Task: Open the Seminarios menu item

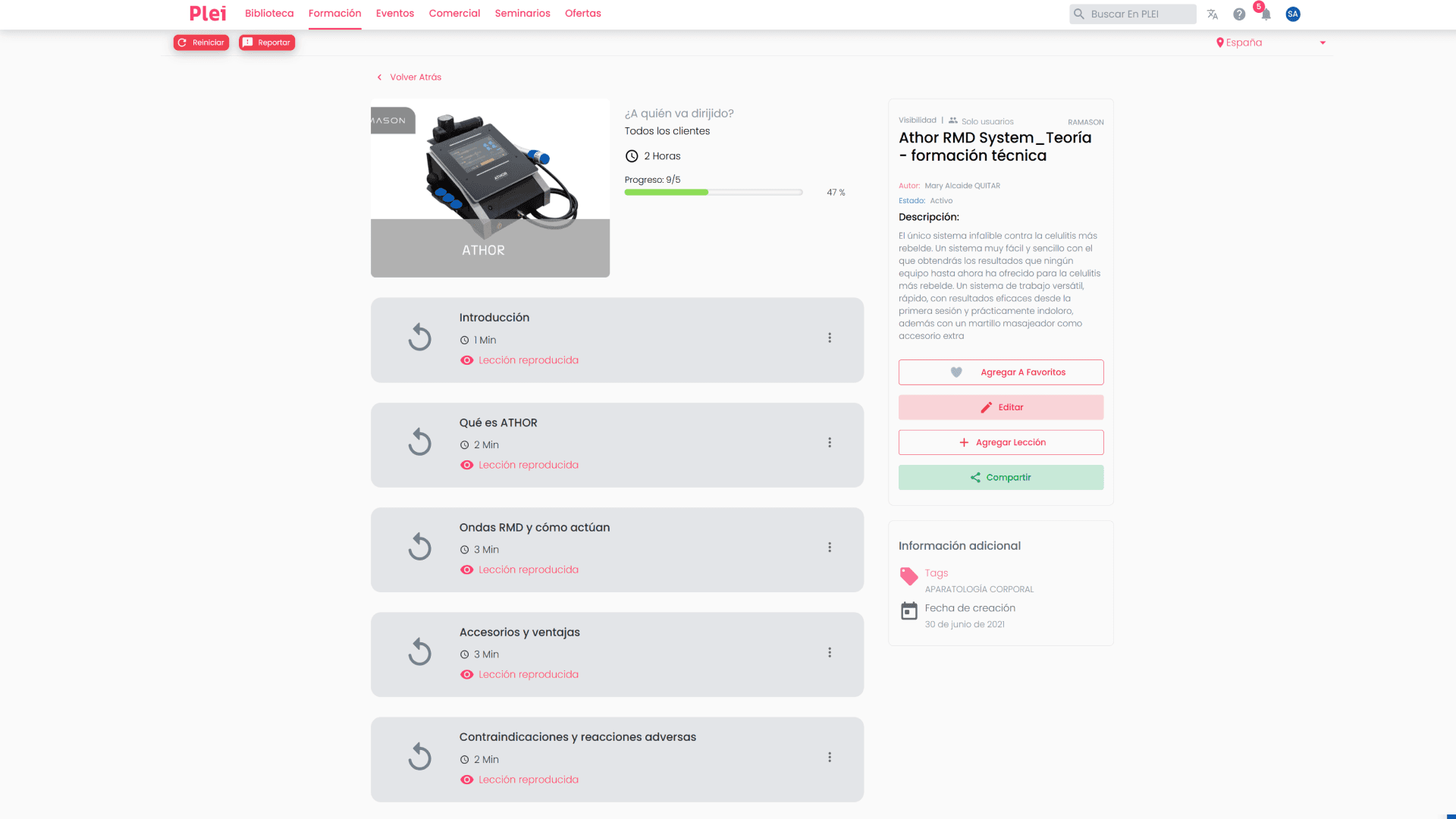Action: pyautogui.click(x=522, y=14)
